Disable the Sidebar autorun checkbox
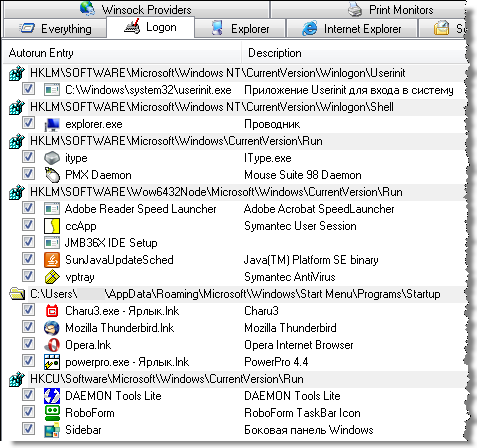Viewport: 477px width, 448px height. (x=28, y=429)
